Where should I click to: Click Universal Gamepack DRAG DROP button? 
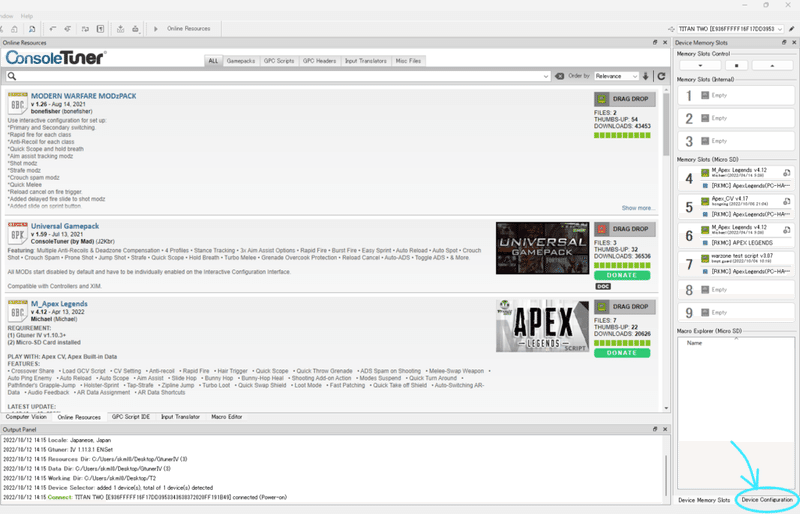[x=624, y=229]
